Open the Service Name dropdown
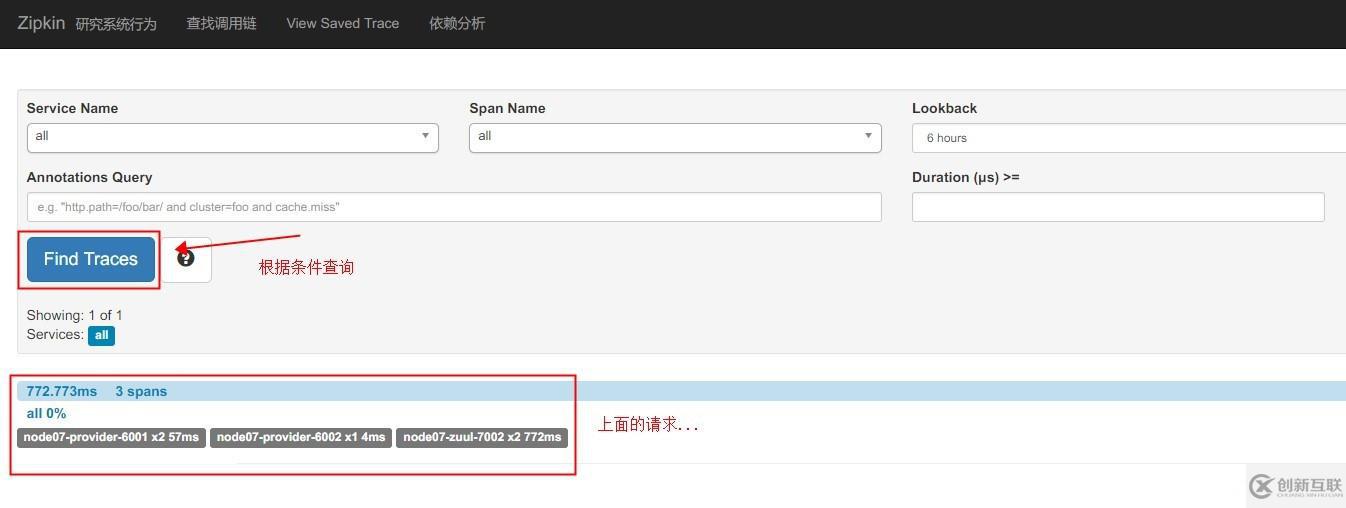Image resolution: width=1346 pixels, height=508 pixels. point(232,137)
